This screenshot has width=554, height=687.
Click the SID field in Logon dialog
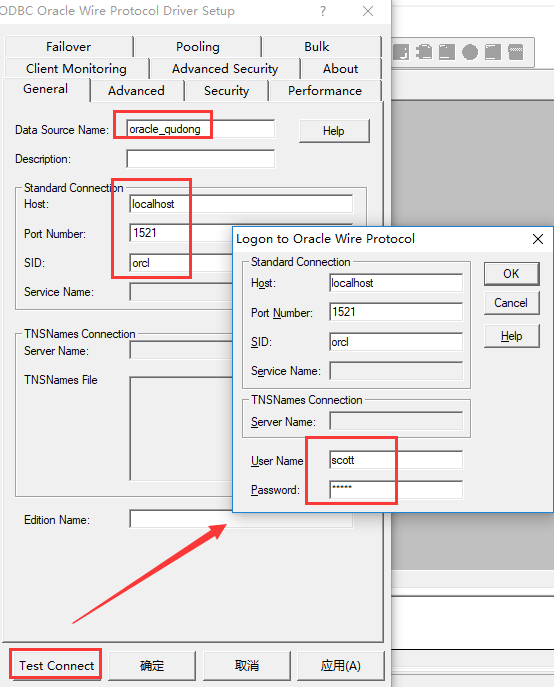396,342
